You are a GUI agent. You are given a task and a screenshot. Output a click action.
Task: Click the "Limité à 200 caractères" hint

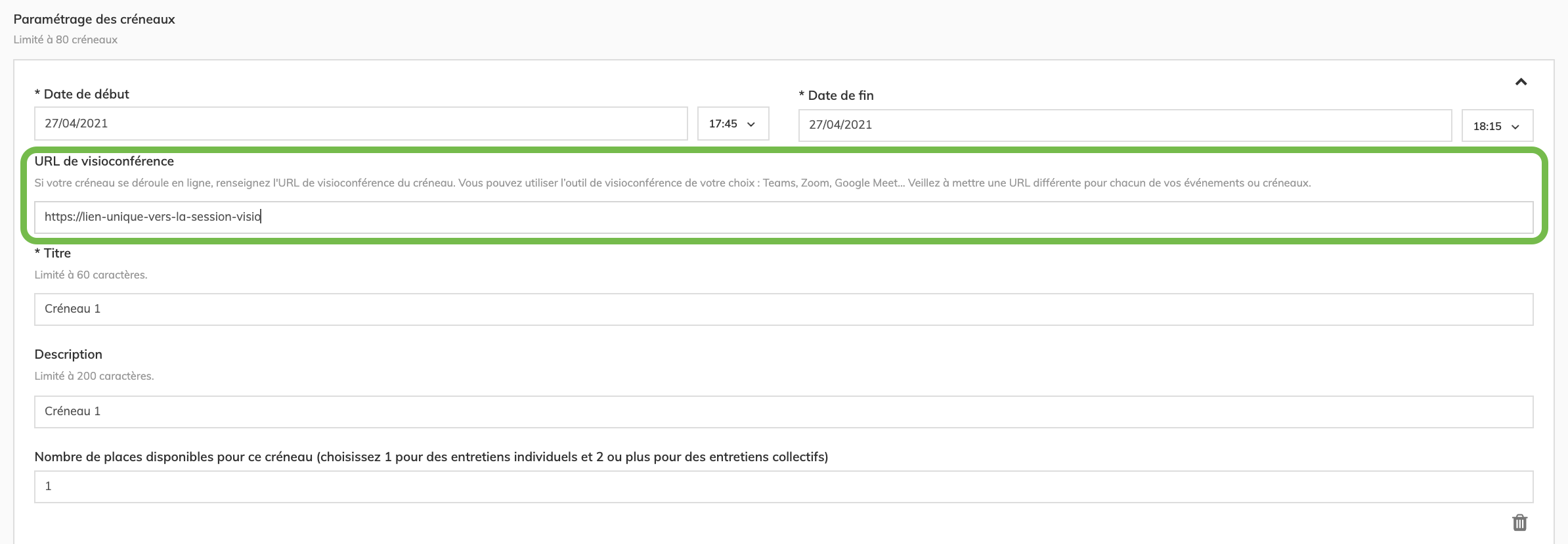(94, 376)
